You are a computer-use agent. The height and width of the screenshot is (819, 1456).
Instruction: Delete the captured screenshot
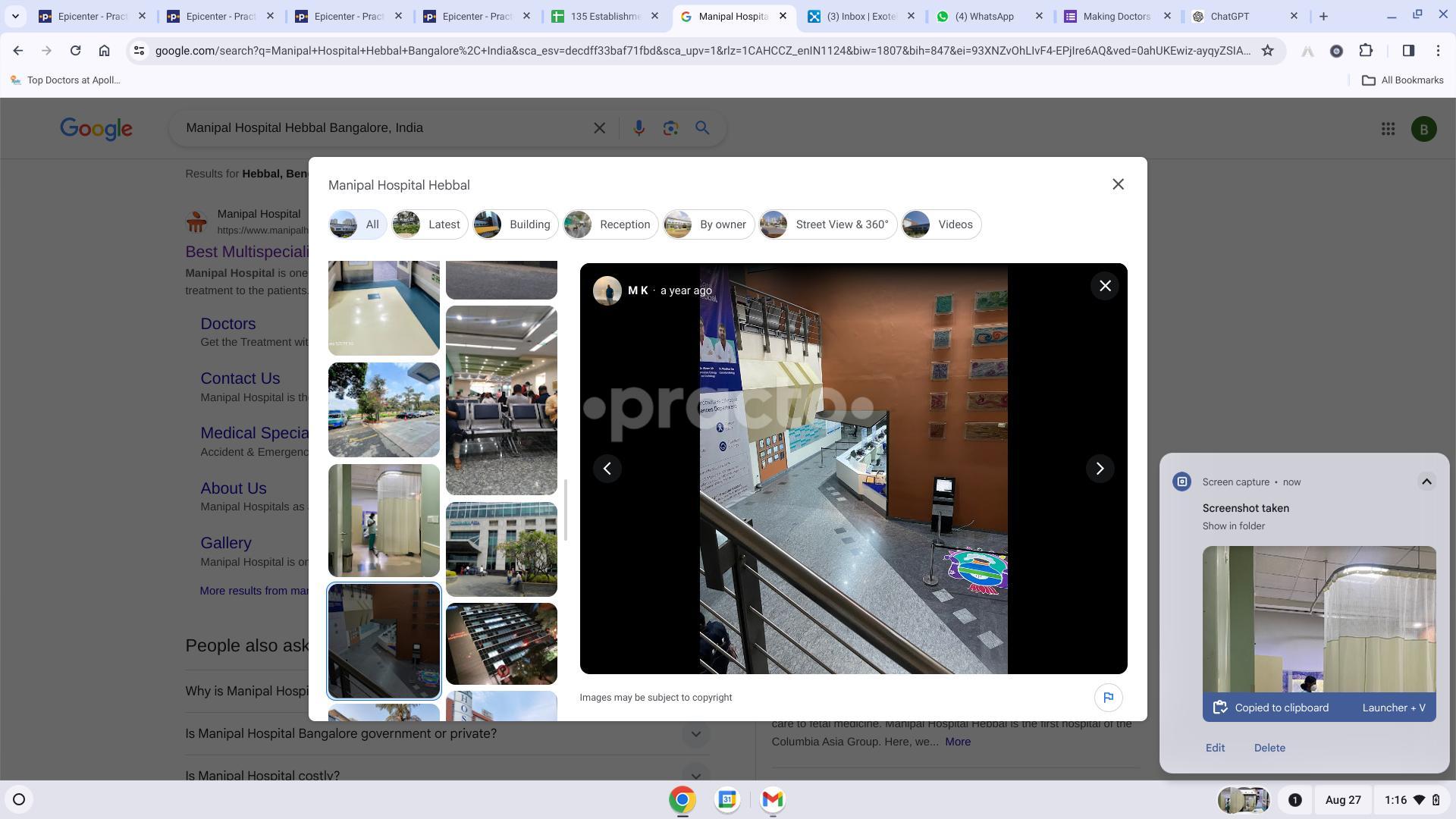point(1269,748)
